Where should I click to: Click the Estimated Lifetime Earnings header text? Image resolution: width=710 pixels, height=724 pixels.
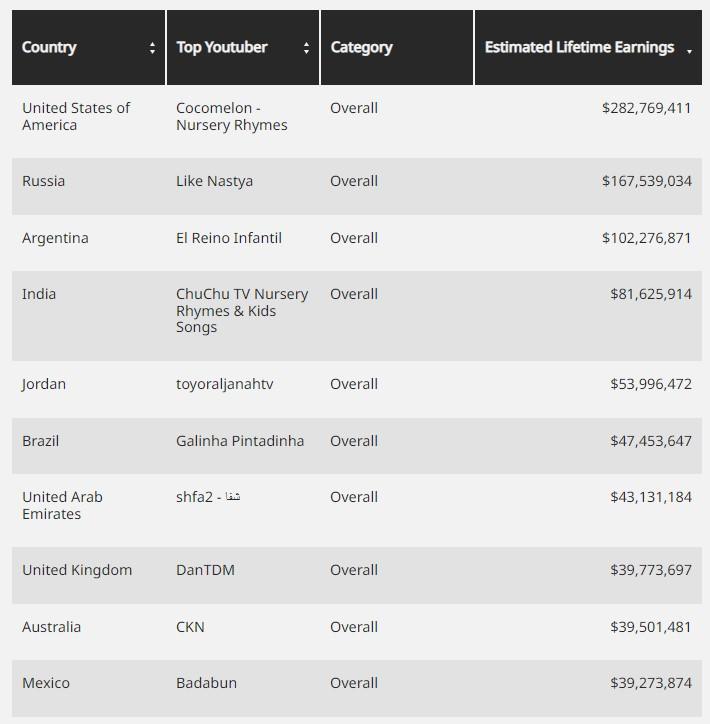pos(579,47)
